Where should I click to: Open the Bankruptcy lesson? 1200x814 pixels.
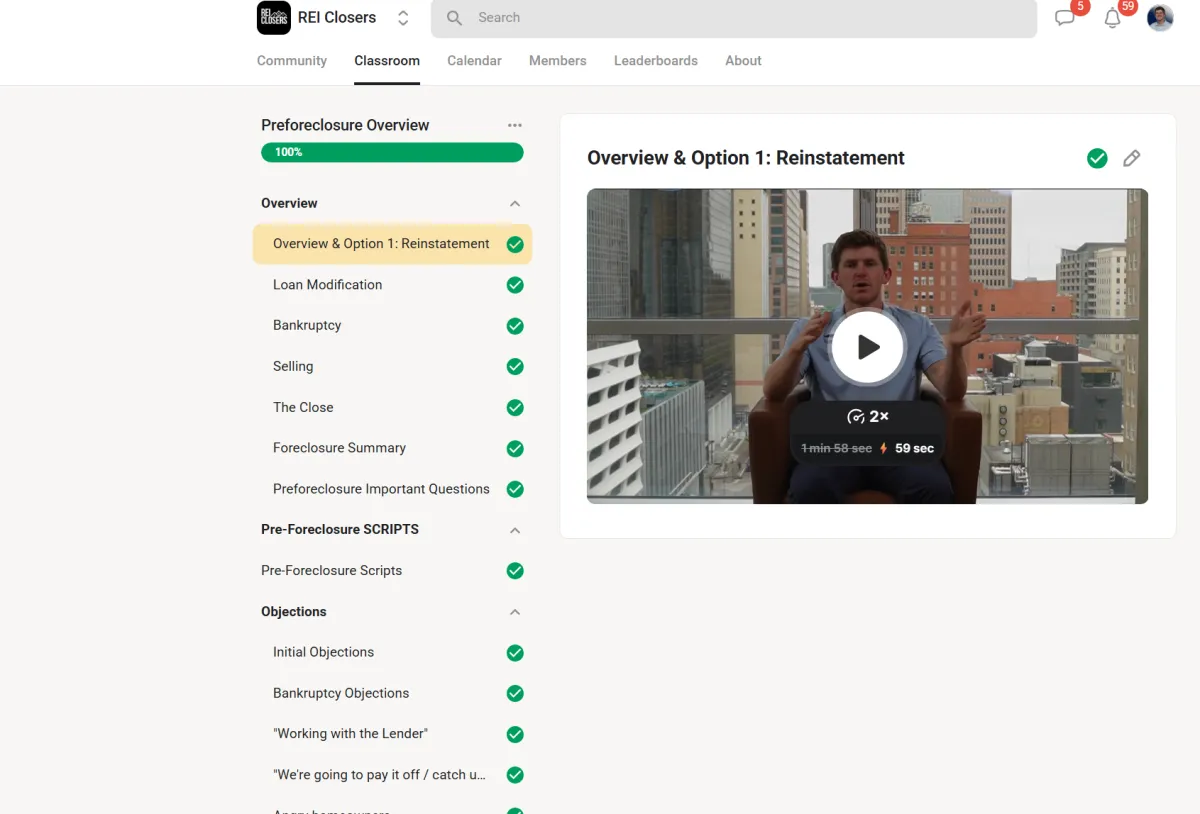pos(307,326)
